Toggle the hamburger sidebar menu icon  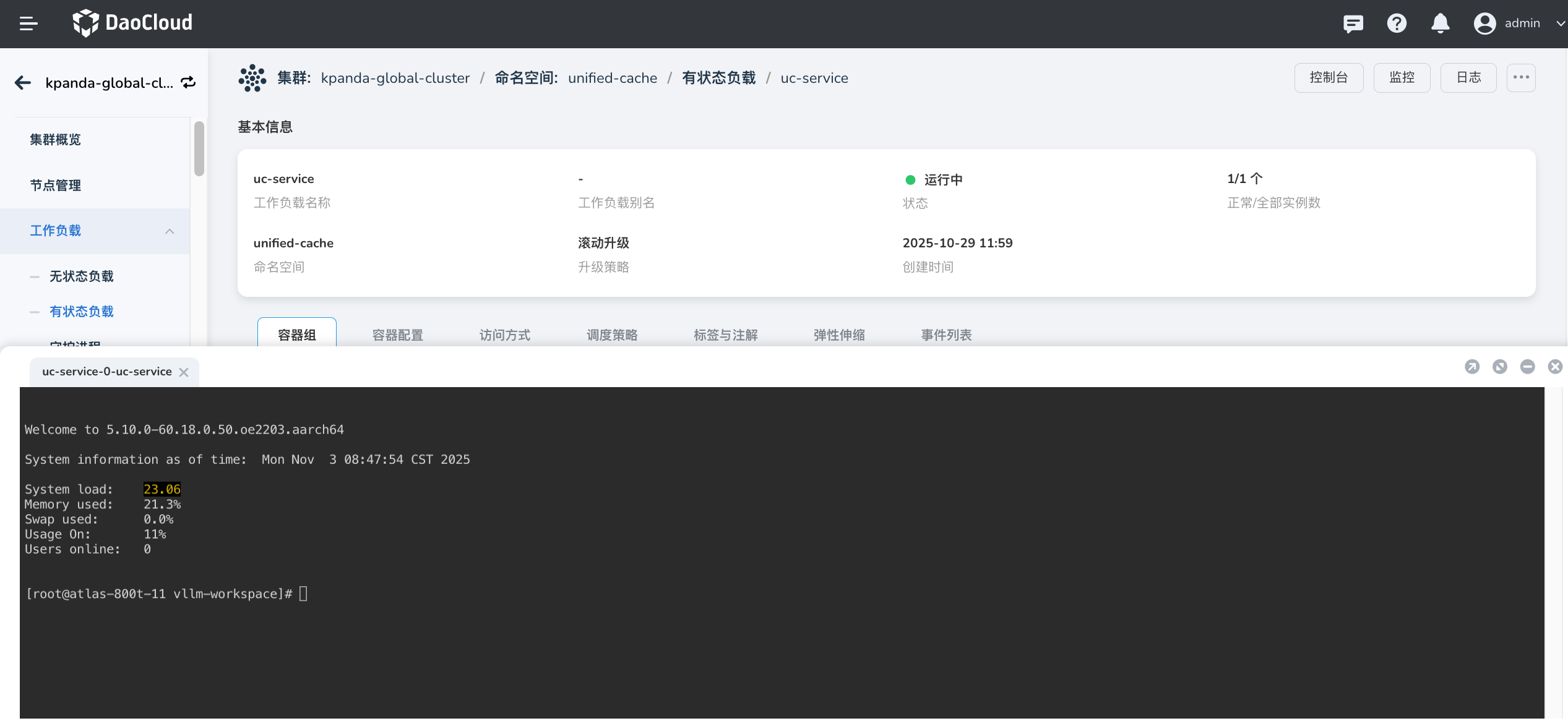(x=28, y=23)
